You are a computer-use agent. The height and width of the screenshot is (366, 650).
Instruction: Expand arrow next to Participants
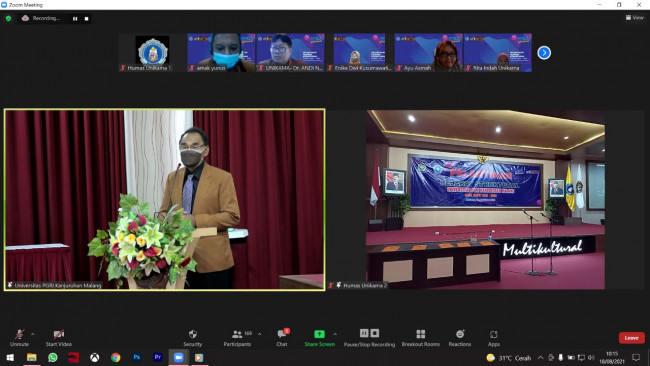260,334
